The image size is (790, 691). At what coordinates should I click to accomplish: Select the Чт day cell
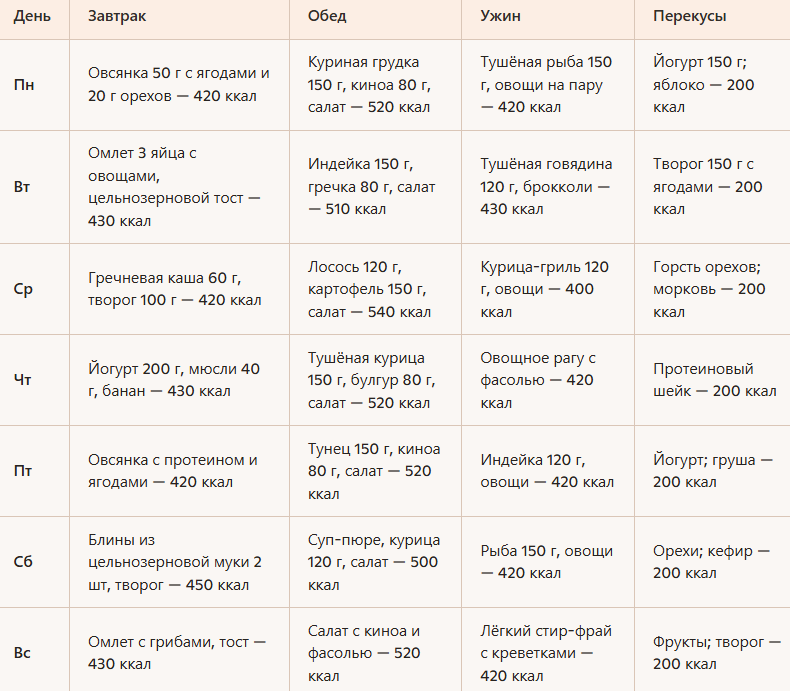point(34,380)
